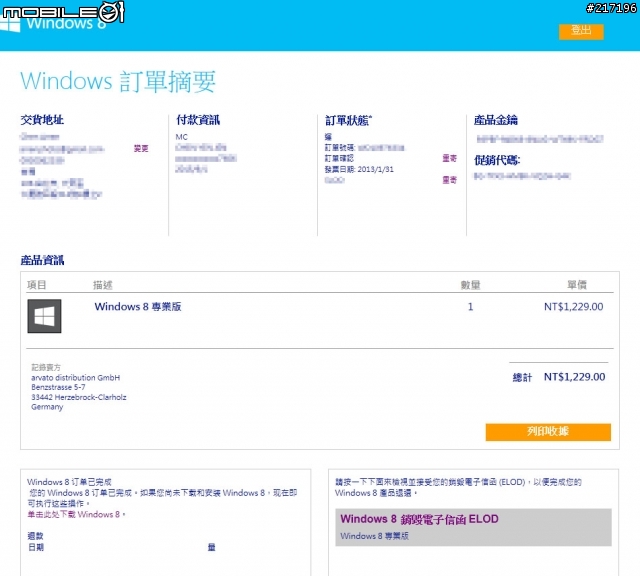Click the arvato distribution GmbH seller name
The height and width of the screenshot is (576, 640).
pos(76,378)
